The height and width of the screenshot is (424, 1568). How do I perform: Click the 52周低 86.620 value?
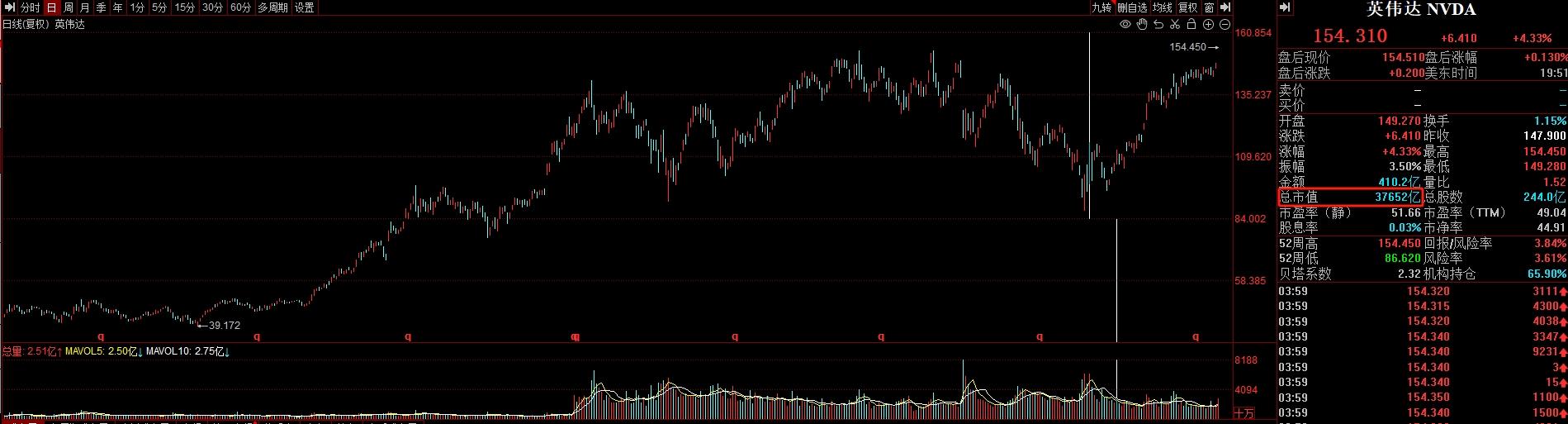1403,259
